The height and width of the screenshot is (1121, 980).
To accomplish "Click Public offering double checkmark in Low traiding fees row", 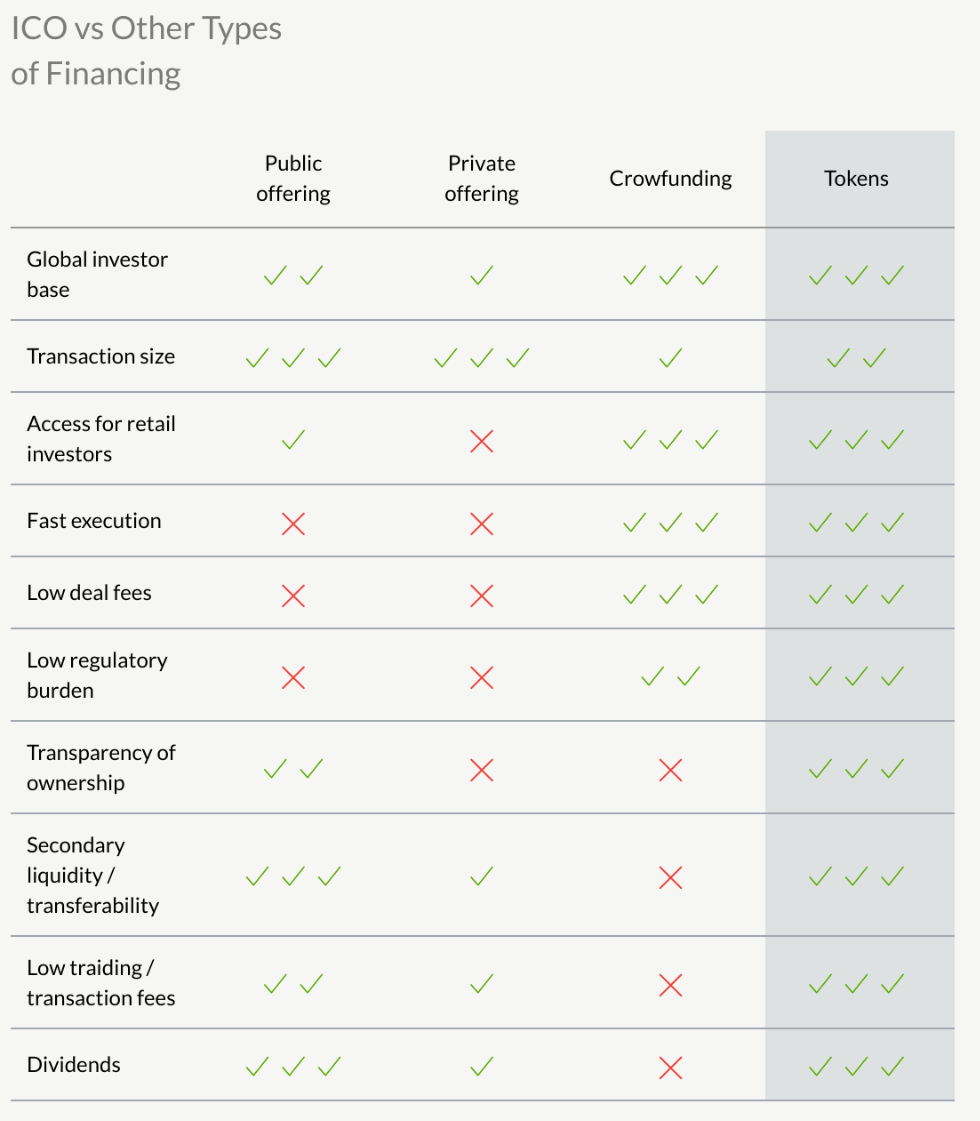I will [293, 984].
